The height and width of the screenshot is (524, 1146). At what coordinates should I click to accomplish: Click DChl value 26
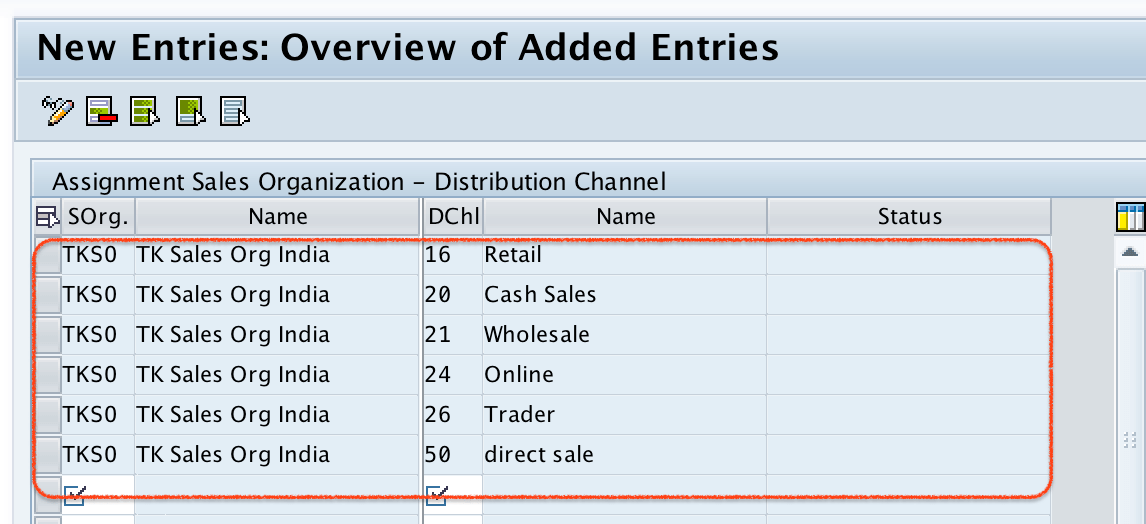pyautogui.click(x=438, y=414)
